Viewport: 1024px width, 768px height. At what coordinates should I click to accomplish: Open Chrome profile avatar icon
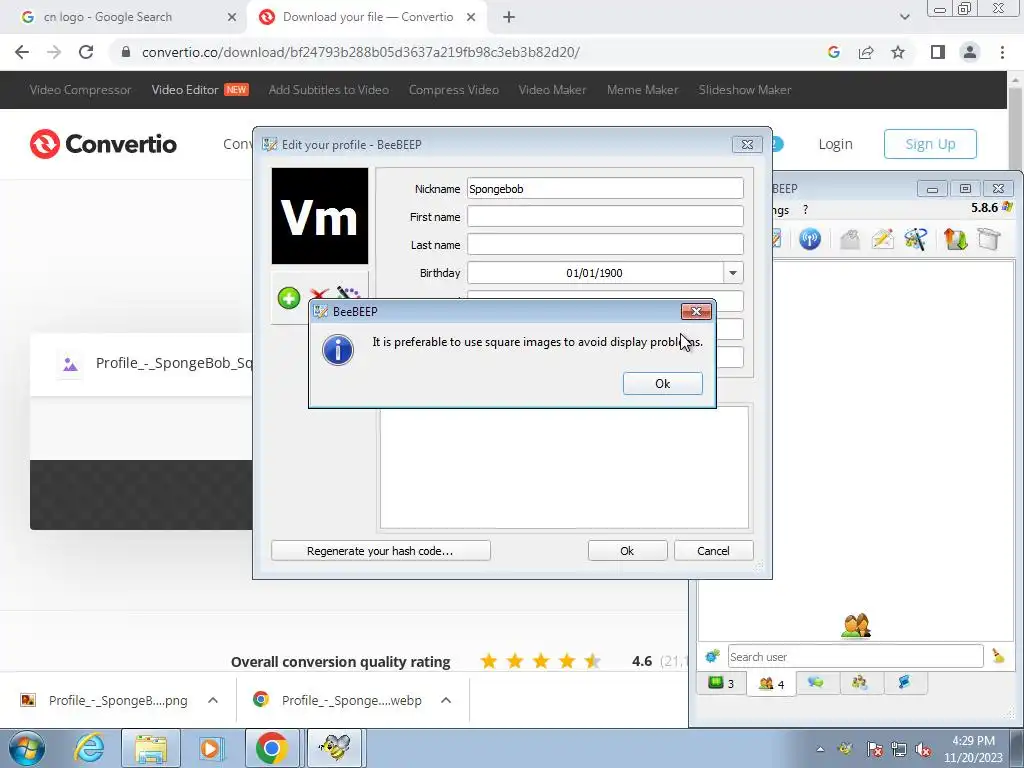click(x=970, y=52)
